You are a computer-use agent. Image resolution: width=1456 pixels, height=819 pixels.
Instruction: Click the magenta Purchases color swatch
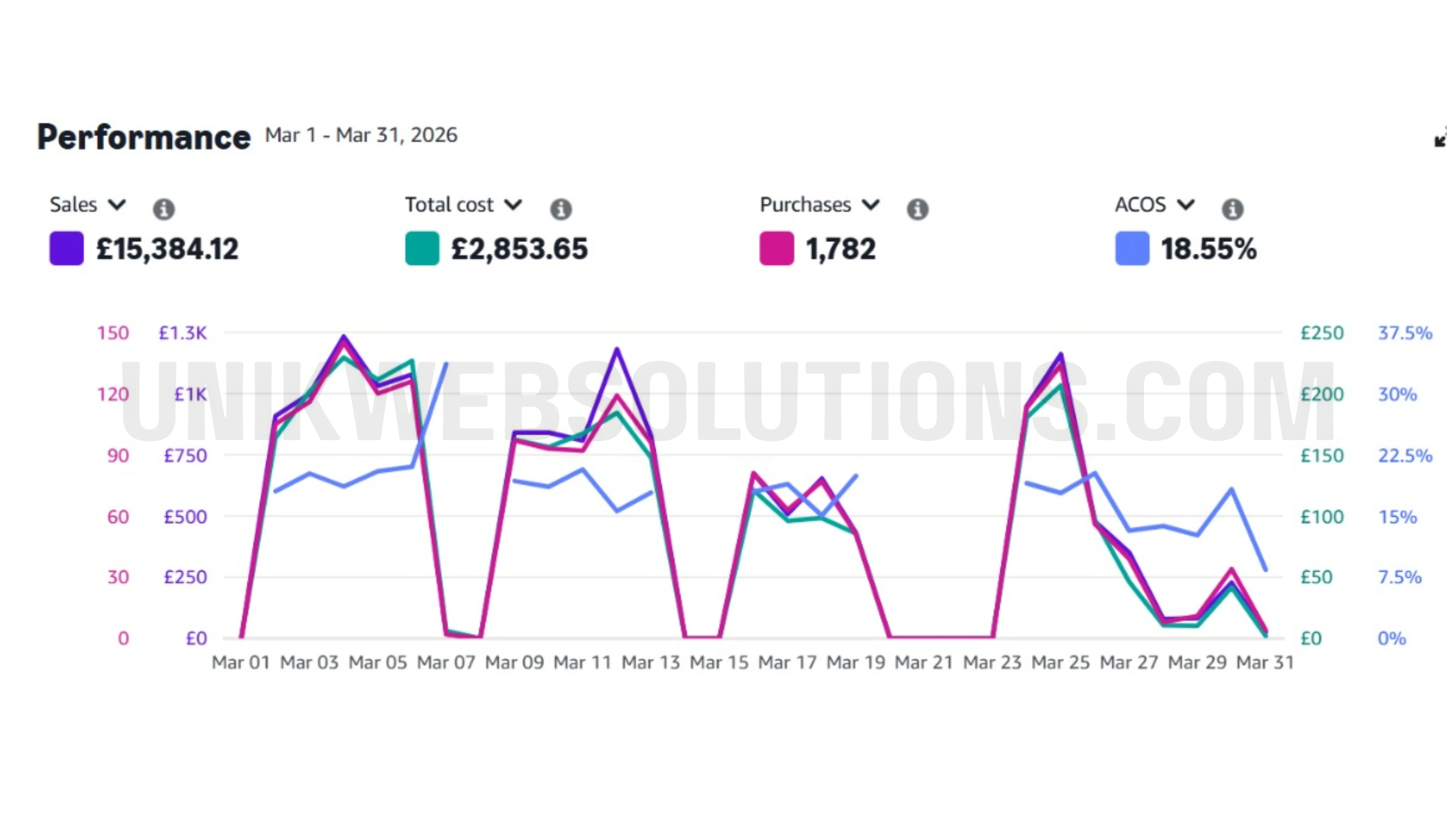point(777,248)
